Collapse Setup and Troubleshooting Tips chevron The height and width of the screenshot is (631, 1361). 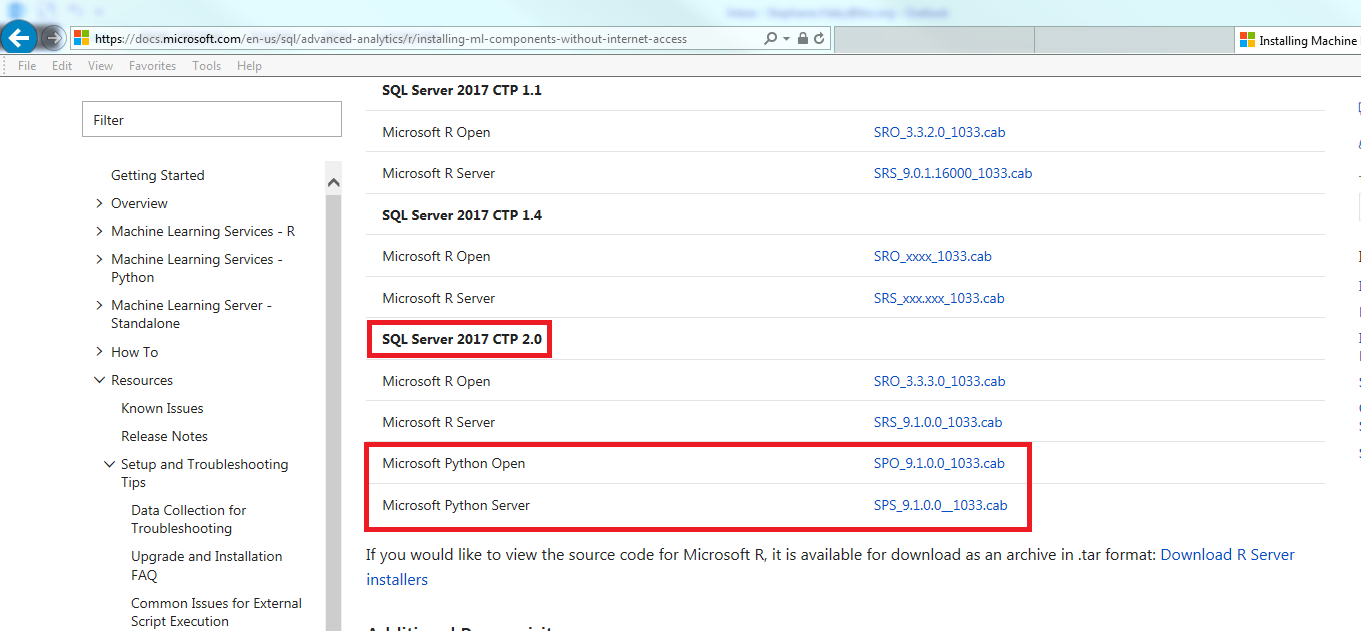tap(109, 464)
